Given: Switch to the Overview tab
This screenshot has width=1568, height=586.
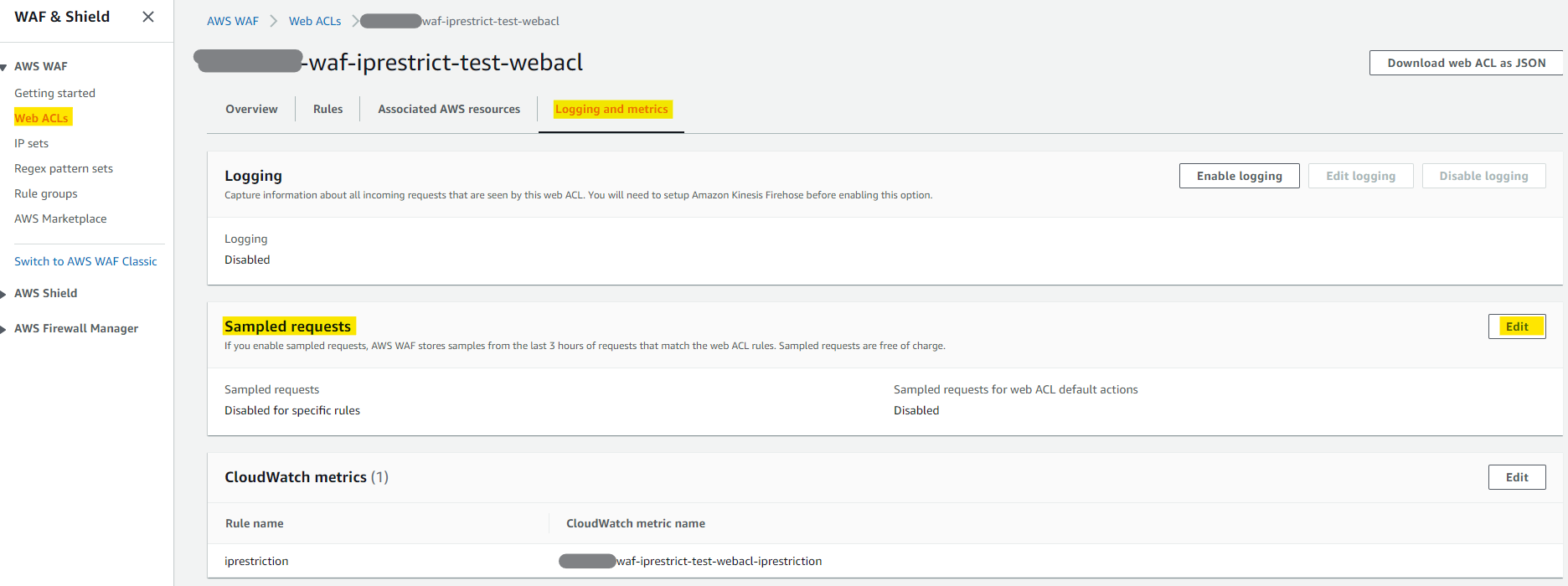Looking at the screenshot, I should coord(251,109).
